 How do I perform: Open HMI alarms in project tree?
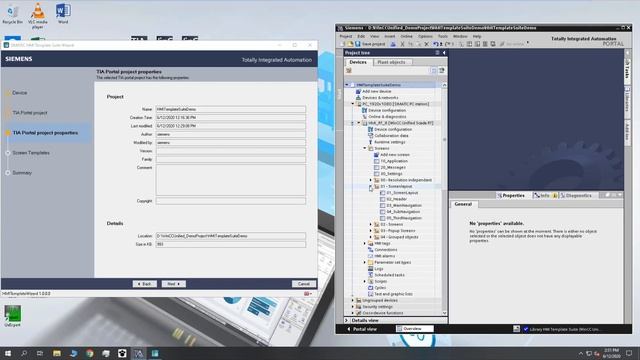click(384, 256)
